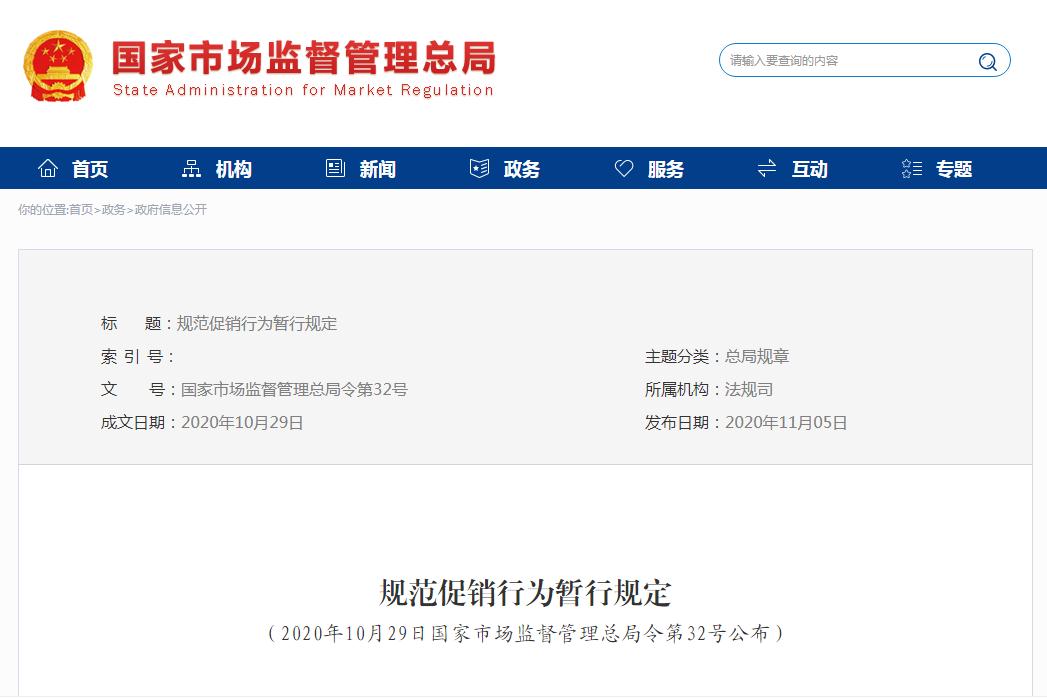Click the national emblem logo
Image resolution: width=1047 pixels, height=698 pixels.
tap(57, 66)
